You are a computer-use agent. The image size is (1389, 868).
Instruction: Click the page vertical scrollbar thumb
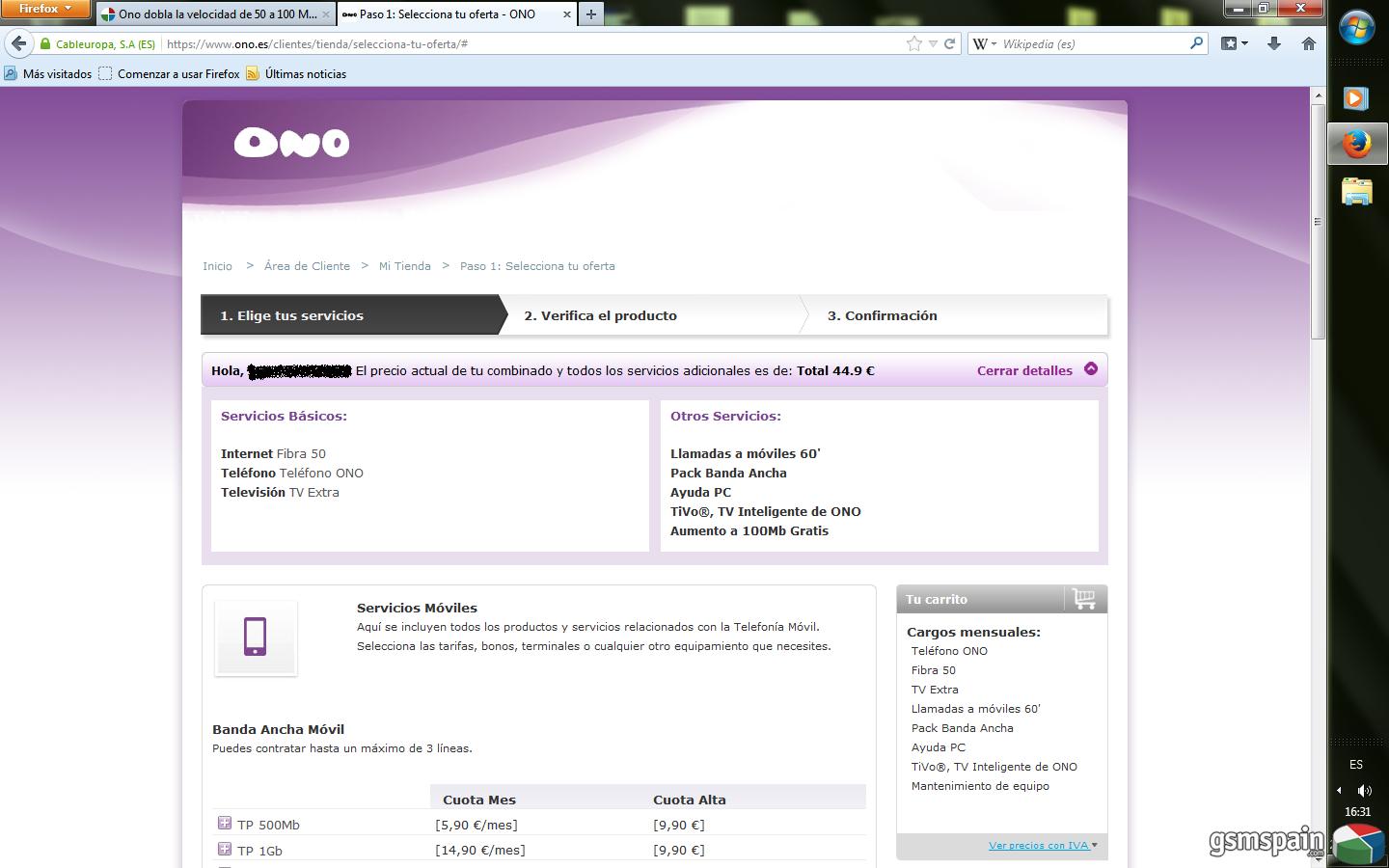[1318, 222]
